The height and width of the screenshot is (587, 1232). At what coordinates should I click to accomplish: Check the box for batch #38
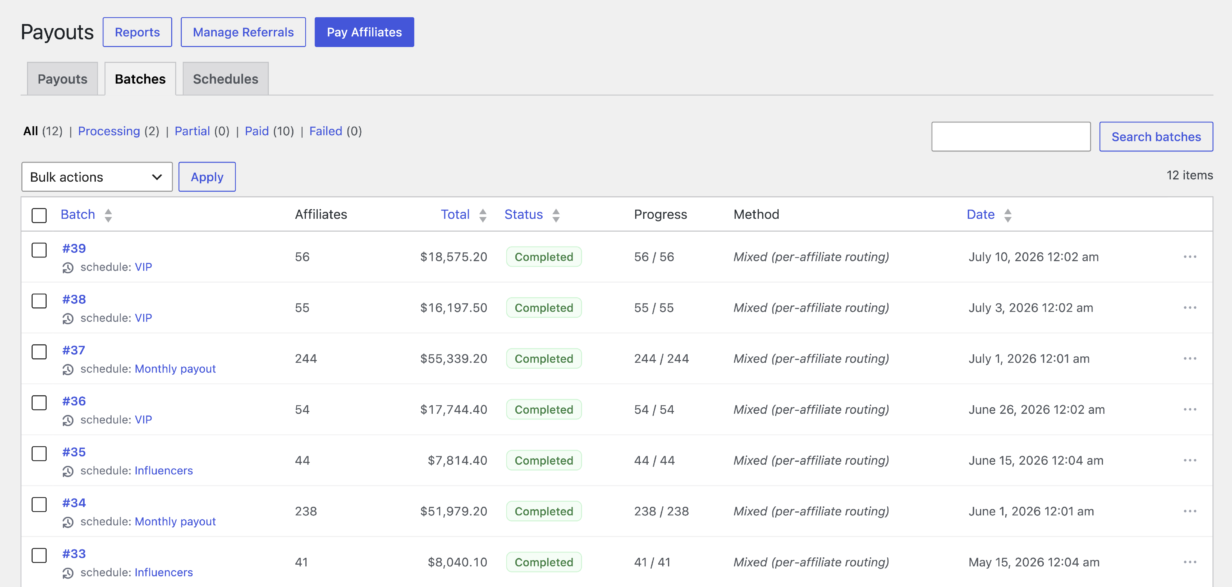39,301
